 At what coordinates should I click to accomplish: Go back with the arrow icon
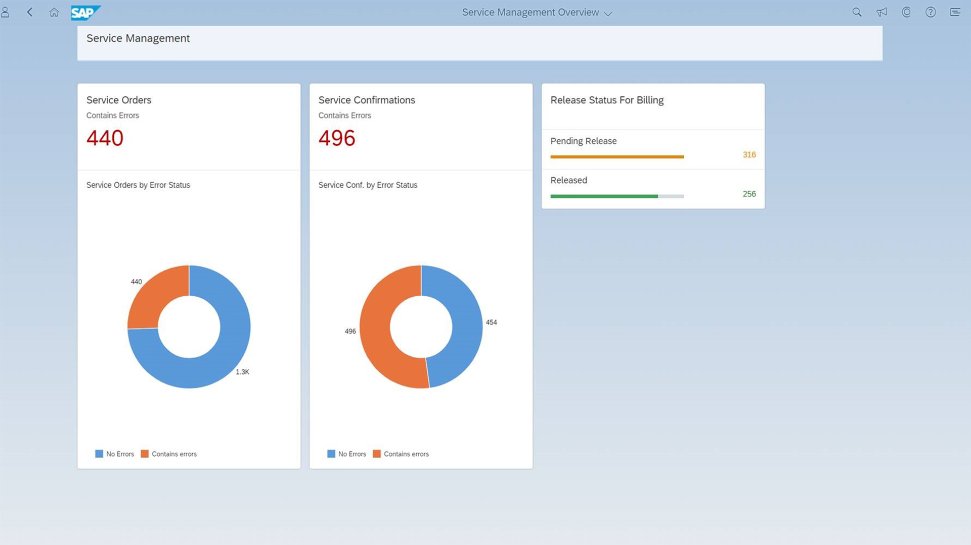coord(29,12)
